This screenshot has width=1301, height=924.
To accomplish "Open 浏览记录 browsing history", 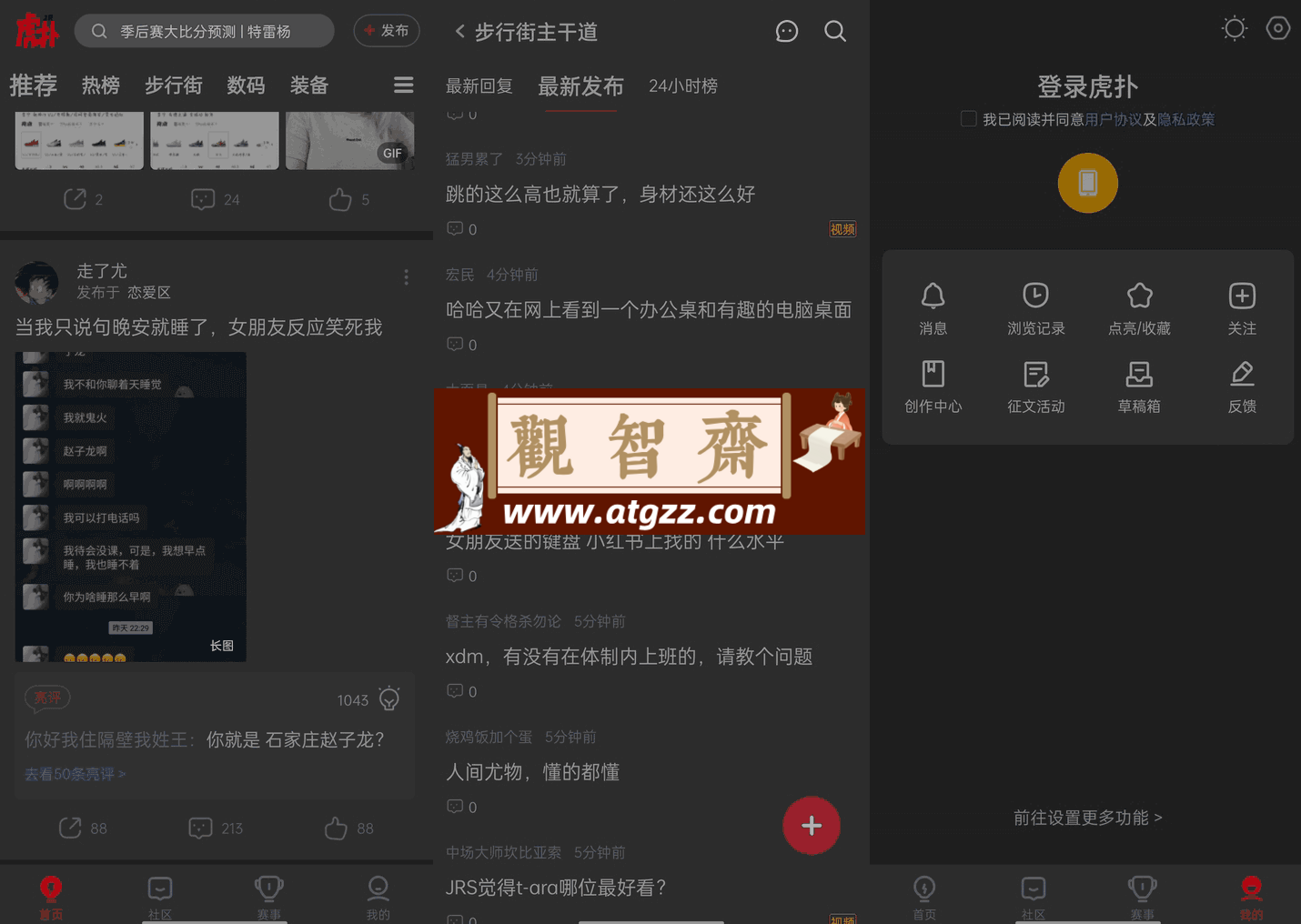I will tap(1035, 308).
